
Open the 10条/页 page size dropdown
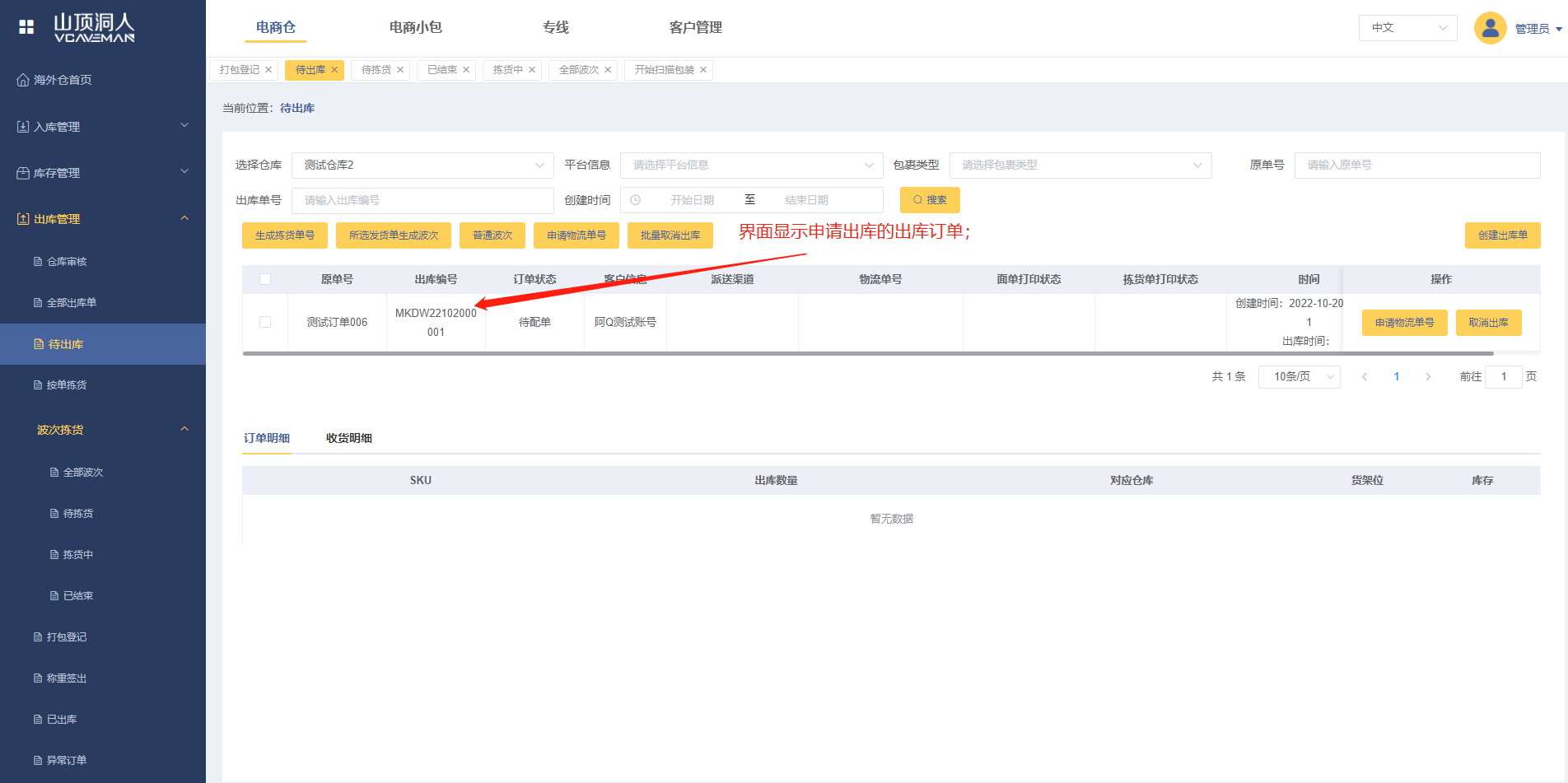click(x=1299, y=376)
